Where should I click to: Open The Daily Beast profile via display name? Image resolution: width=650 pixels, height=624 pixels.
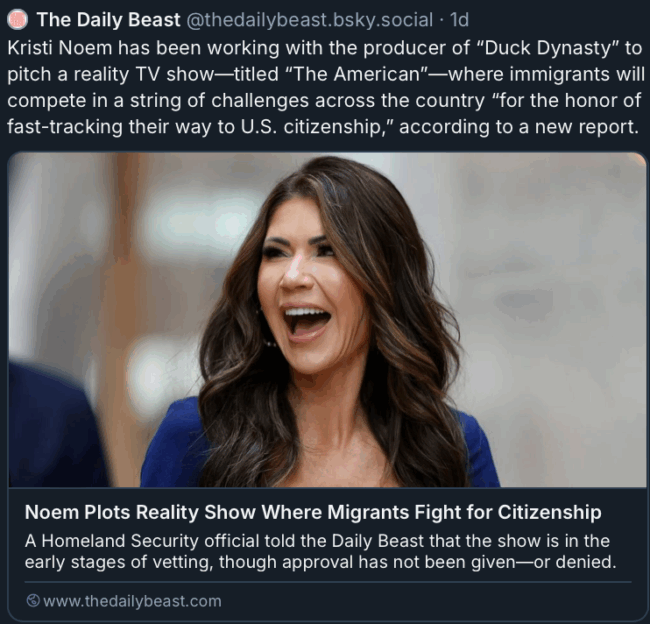tap(108, 19)
